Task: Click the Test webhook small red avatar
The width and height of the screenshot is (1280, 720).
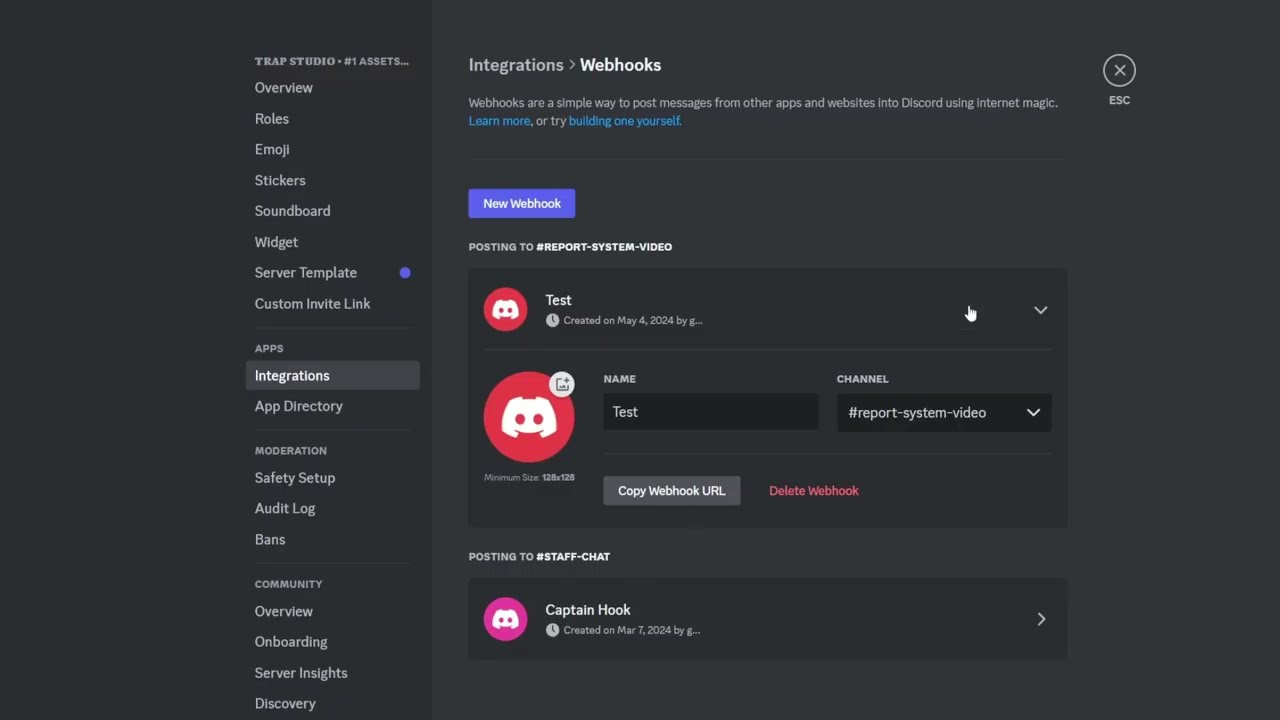Action: coord(505,309)
